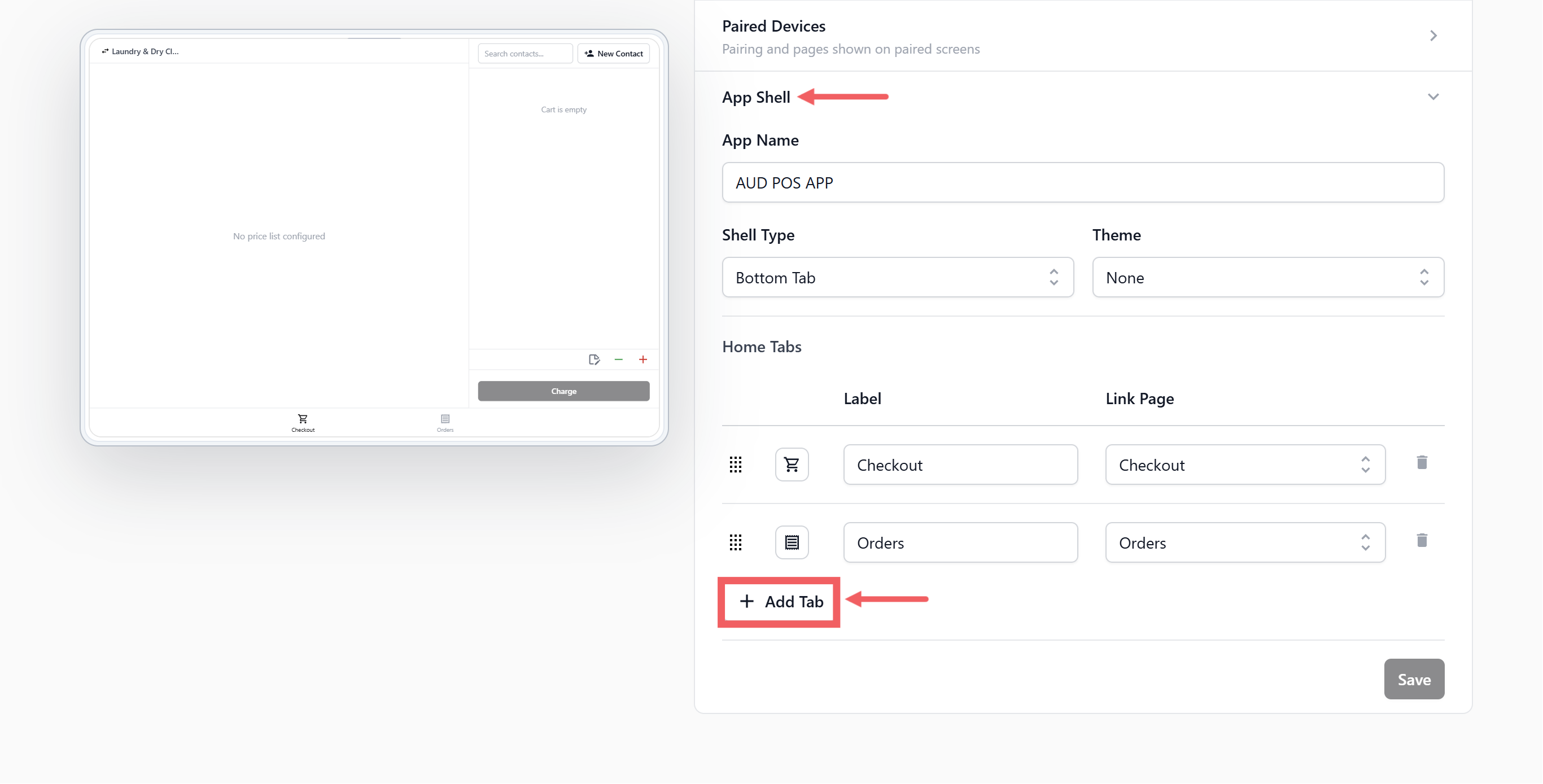The height and width of the screenshot is (784, 1543).
Task: Grab the drag handle for the Orders row
Action: coord(736,542)
